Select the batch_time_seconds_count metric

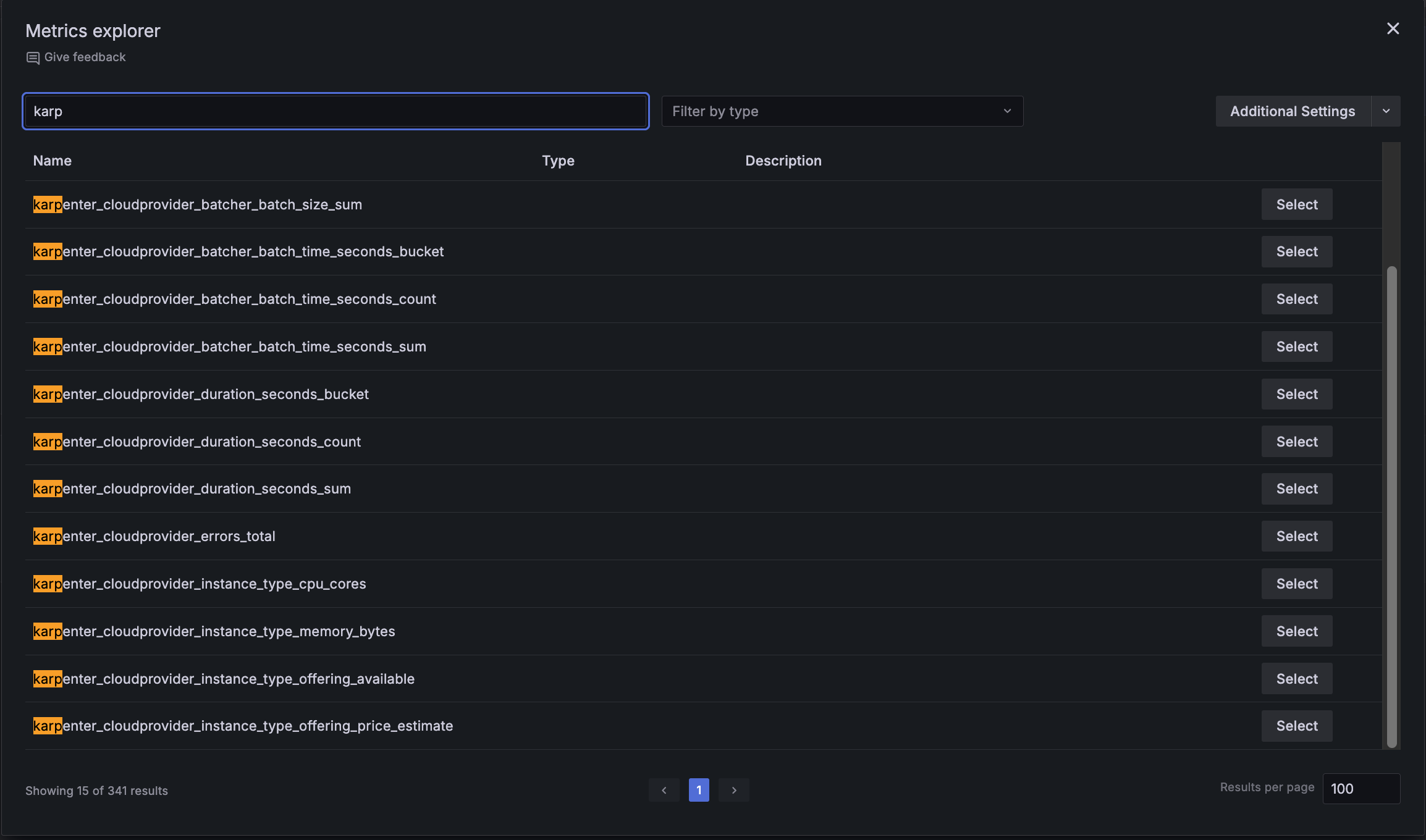coord(1297,299)
